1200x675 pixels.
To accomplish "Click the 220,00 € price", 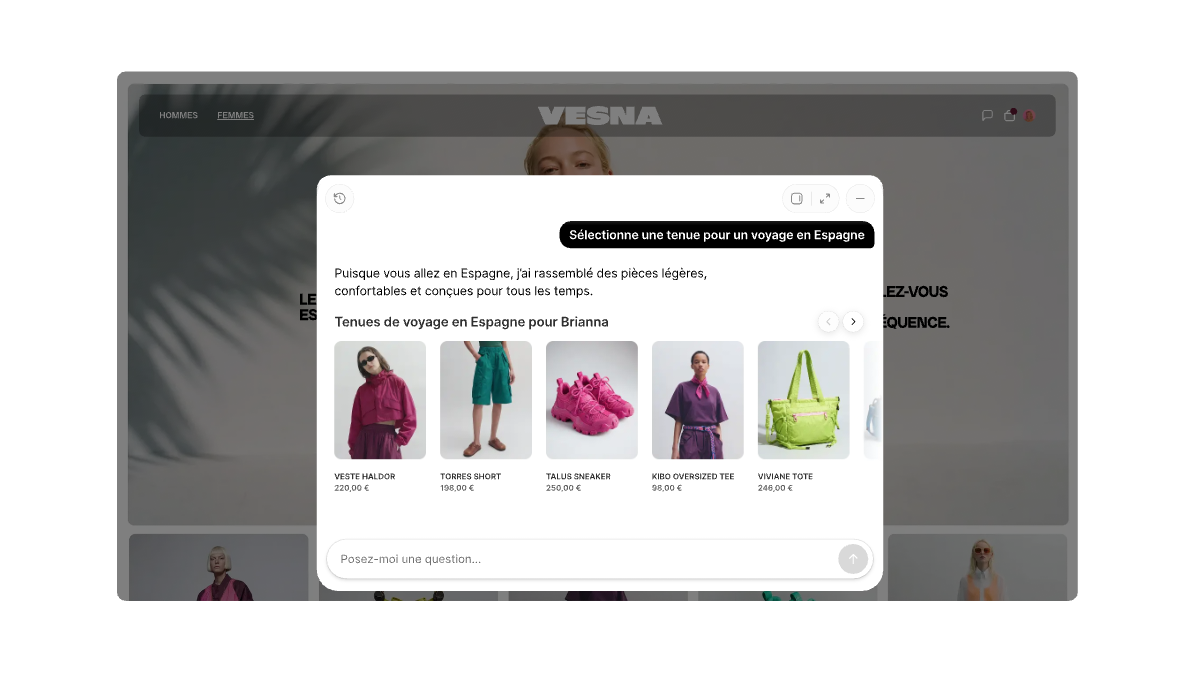I will pyautogui.click(x=352, y=488).
